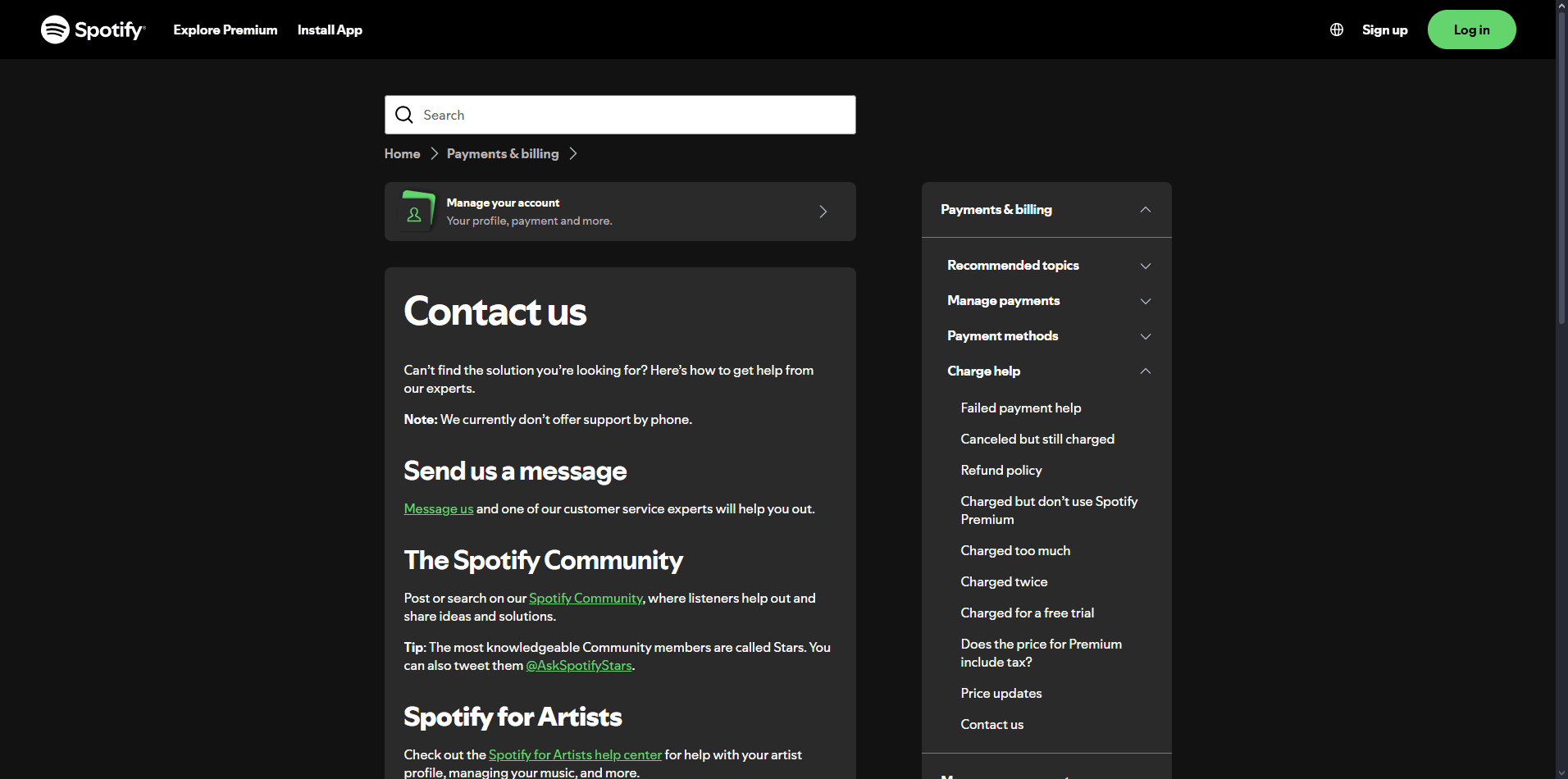Focus the Search input field

coord(620,115)
